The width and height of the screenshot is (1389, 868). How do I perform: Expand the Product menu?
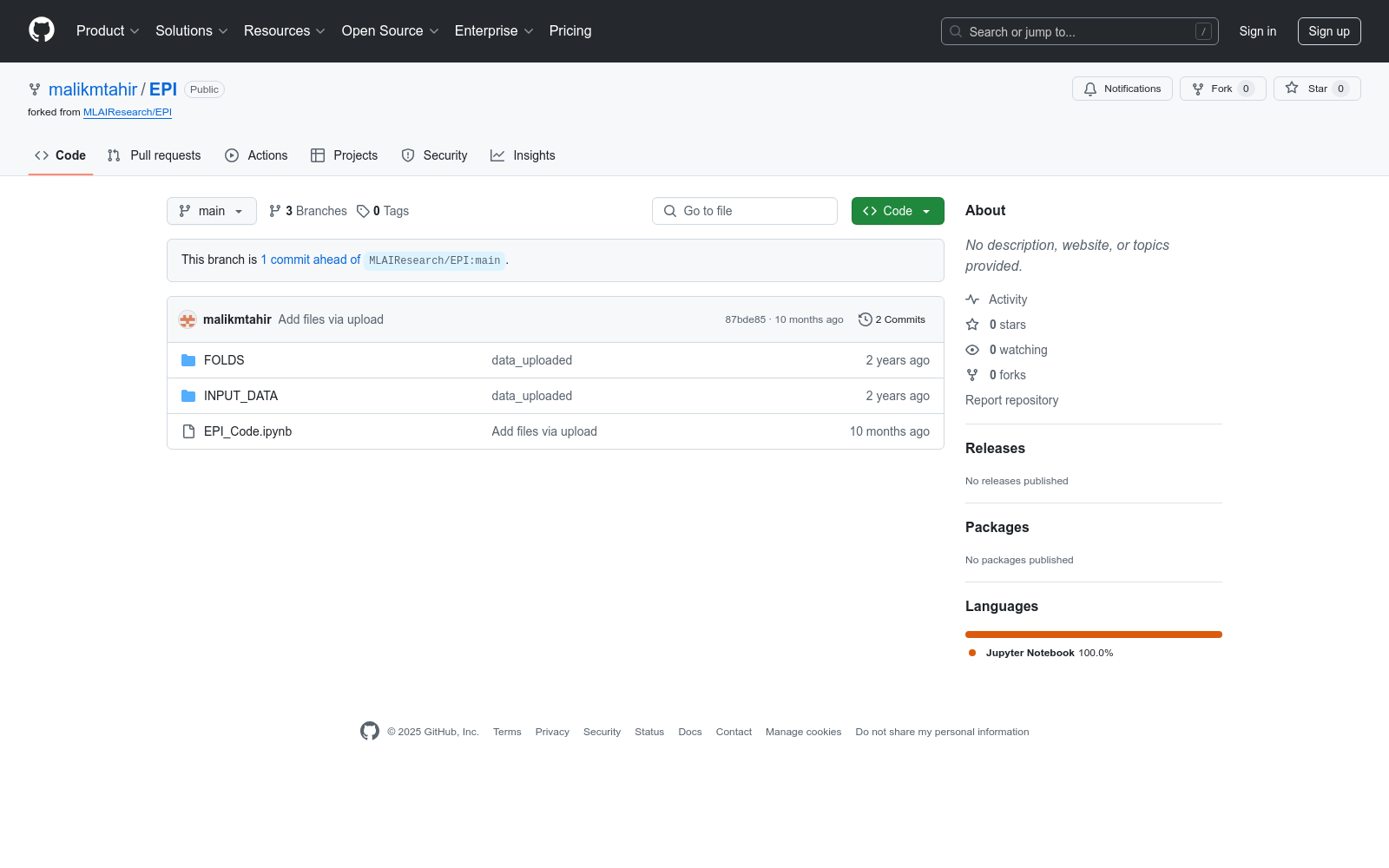pyautogui.click(x=108, y=31)
